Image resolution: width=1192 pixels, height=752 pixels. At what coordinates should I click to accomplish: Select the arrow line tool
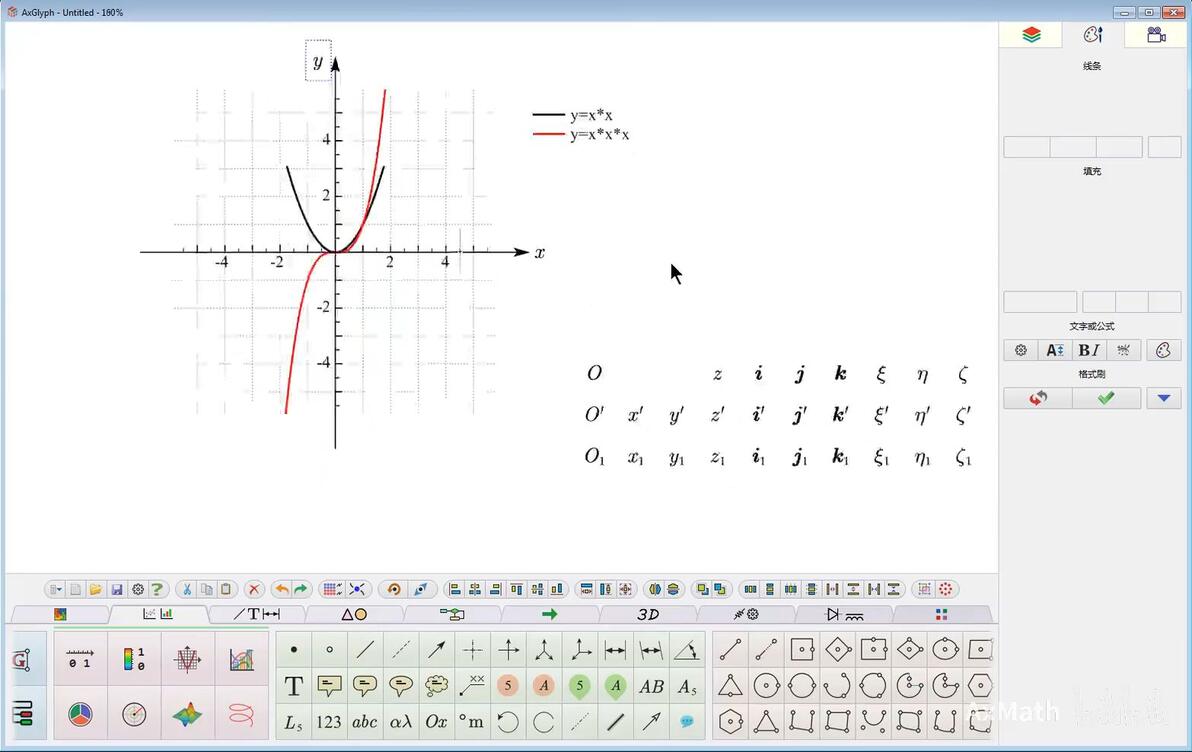coord(436,649)
